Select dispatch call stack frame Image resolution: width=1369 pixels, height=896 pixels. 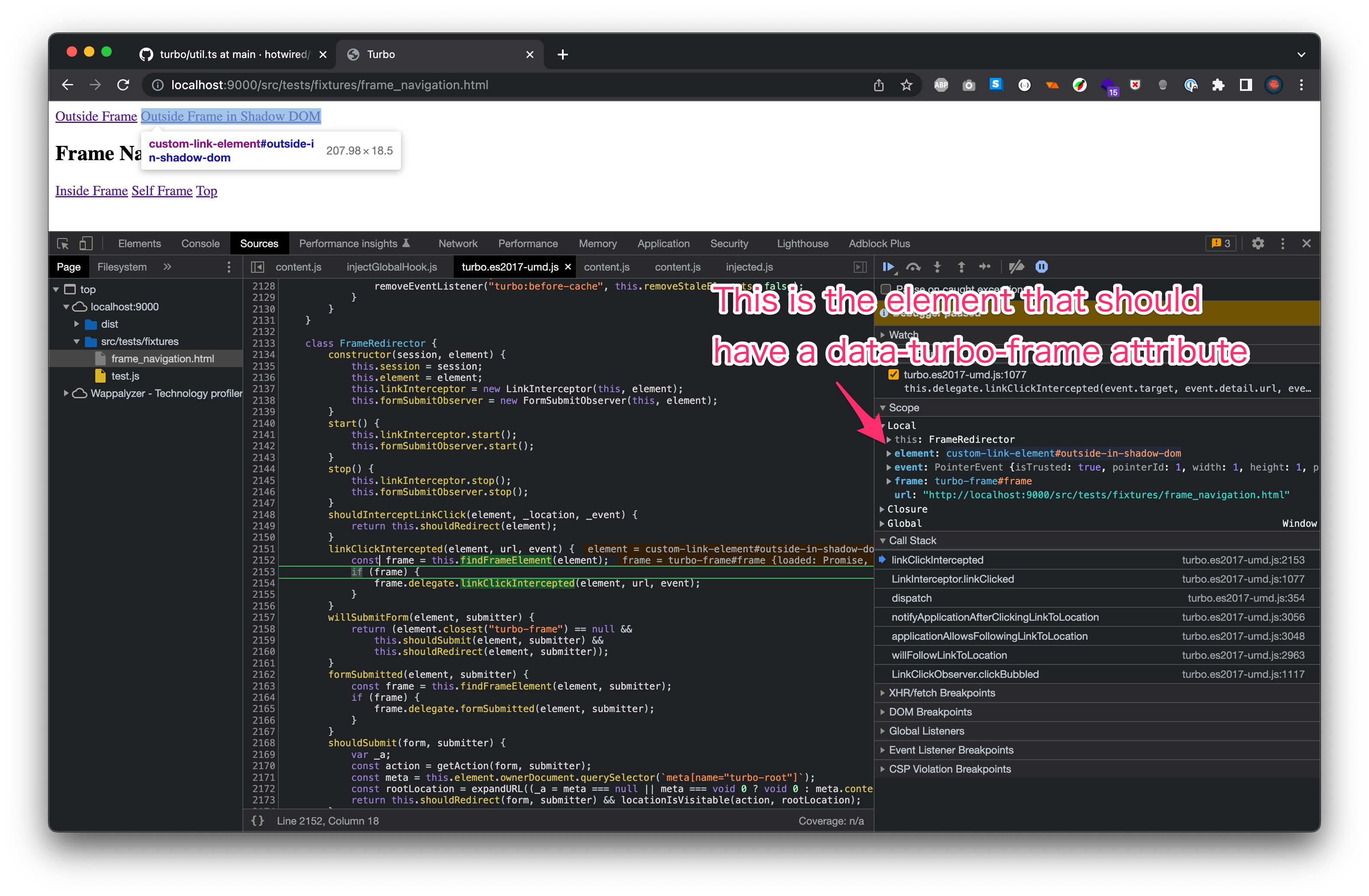pos(1098,598)
